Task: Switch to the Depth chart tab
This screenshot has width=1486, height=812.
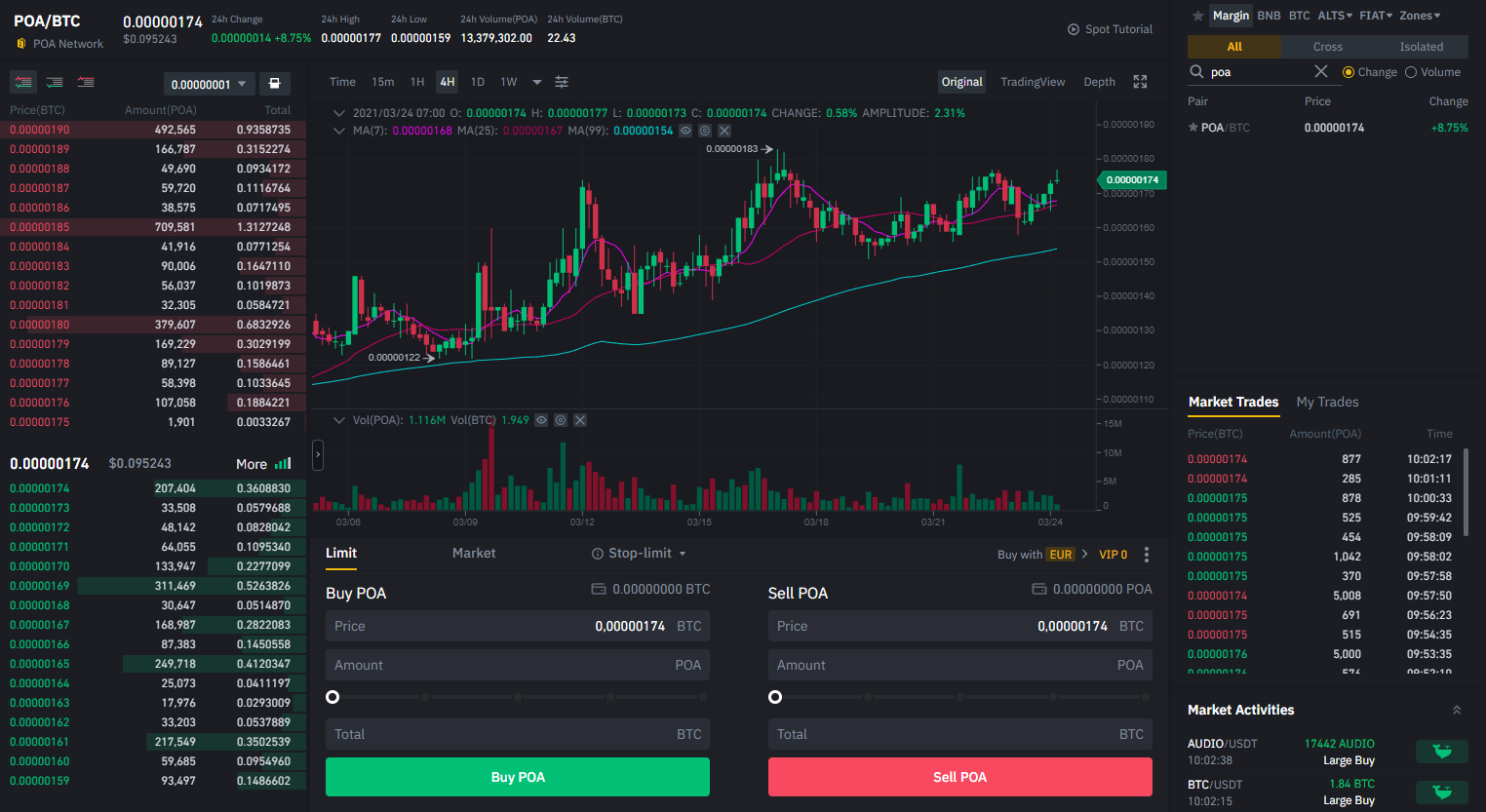Action: pos(1099,82)
